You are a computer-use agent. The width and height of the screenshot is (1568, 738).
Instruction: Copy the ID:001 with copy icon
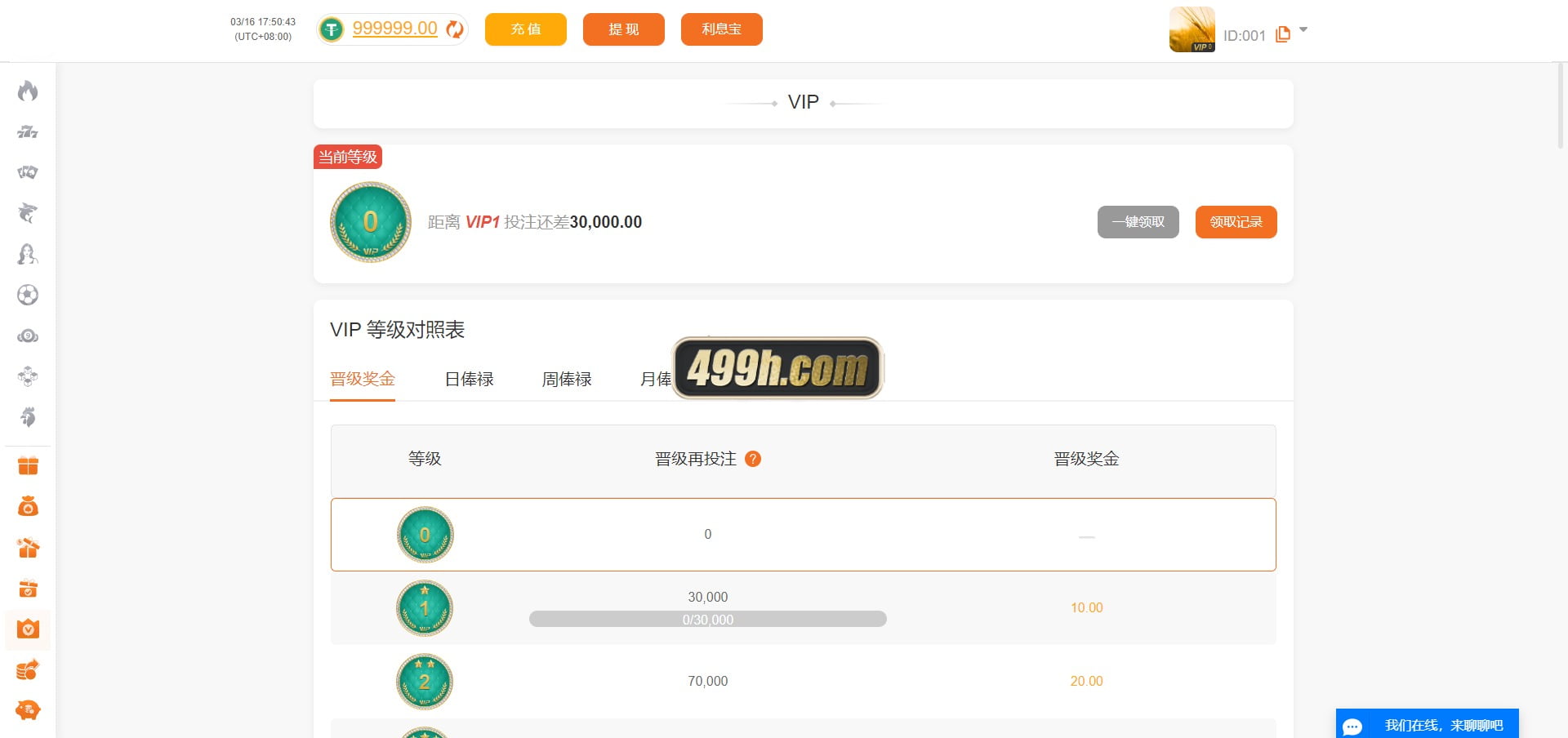[1283, 34]
